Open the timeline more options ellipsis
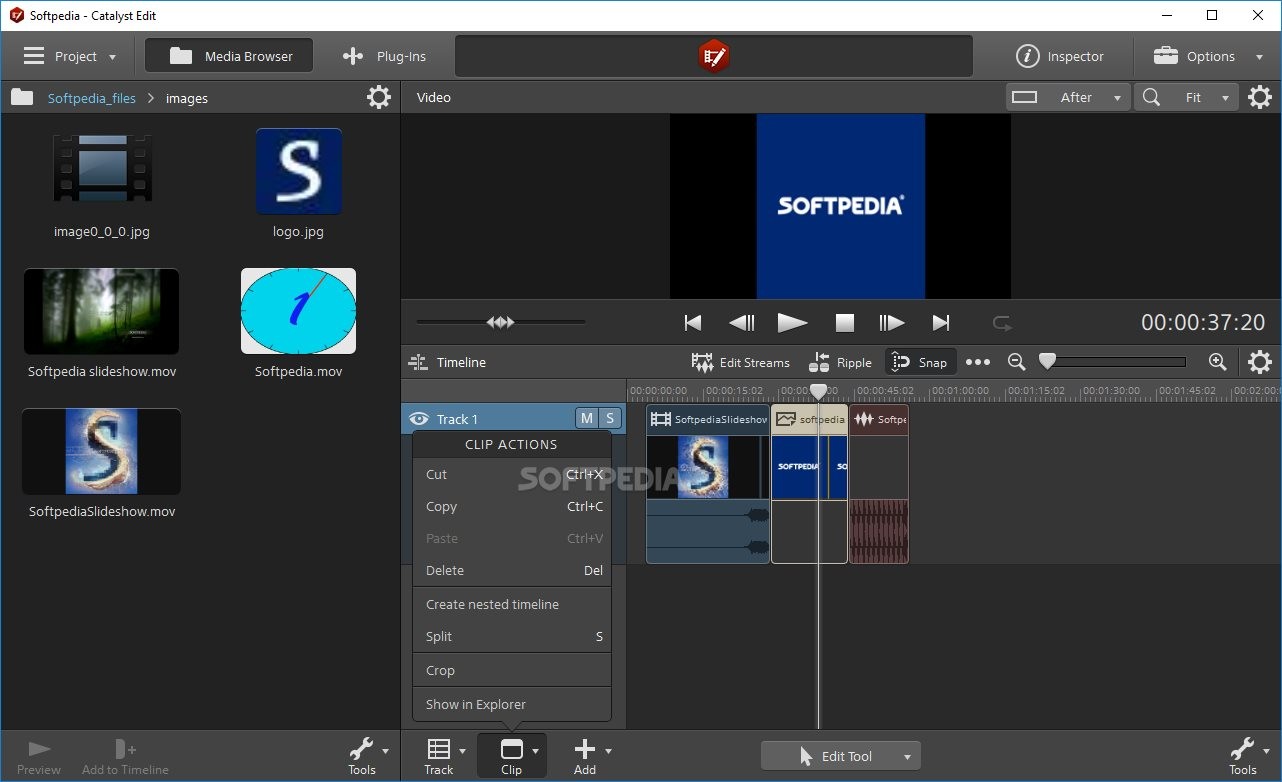The width and height of the screenshot is (1282, 782). pos(978,362)
